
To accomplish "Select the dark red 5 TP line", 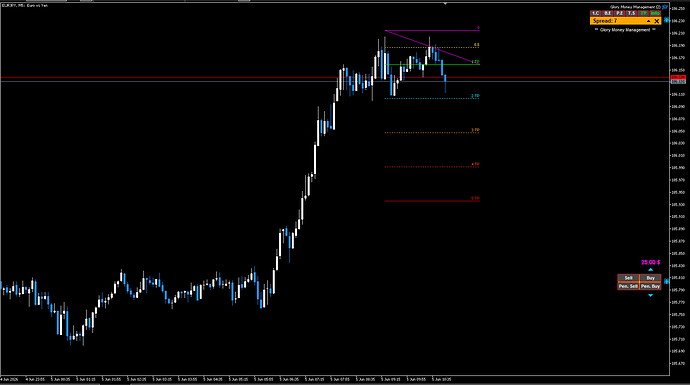I will click(x=433, y=201).
